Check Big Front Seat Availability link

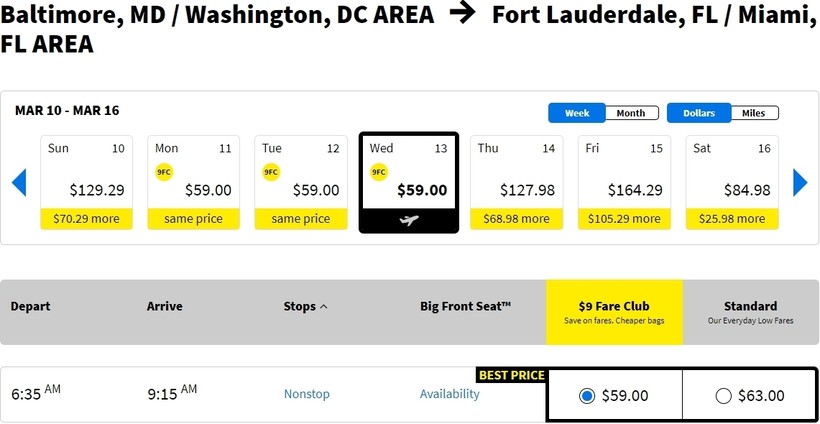(449, 394)
